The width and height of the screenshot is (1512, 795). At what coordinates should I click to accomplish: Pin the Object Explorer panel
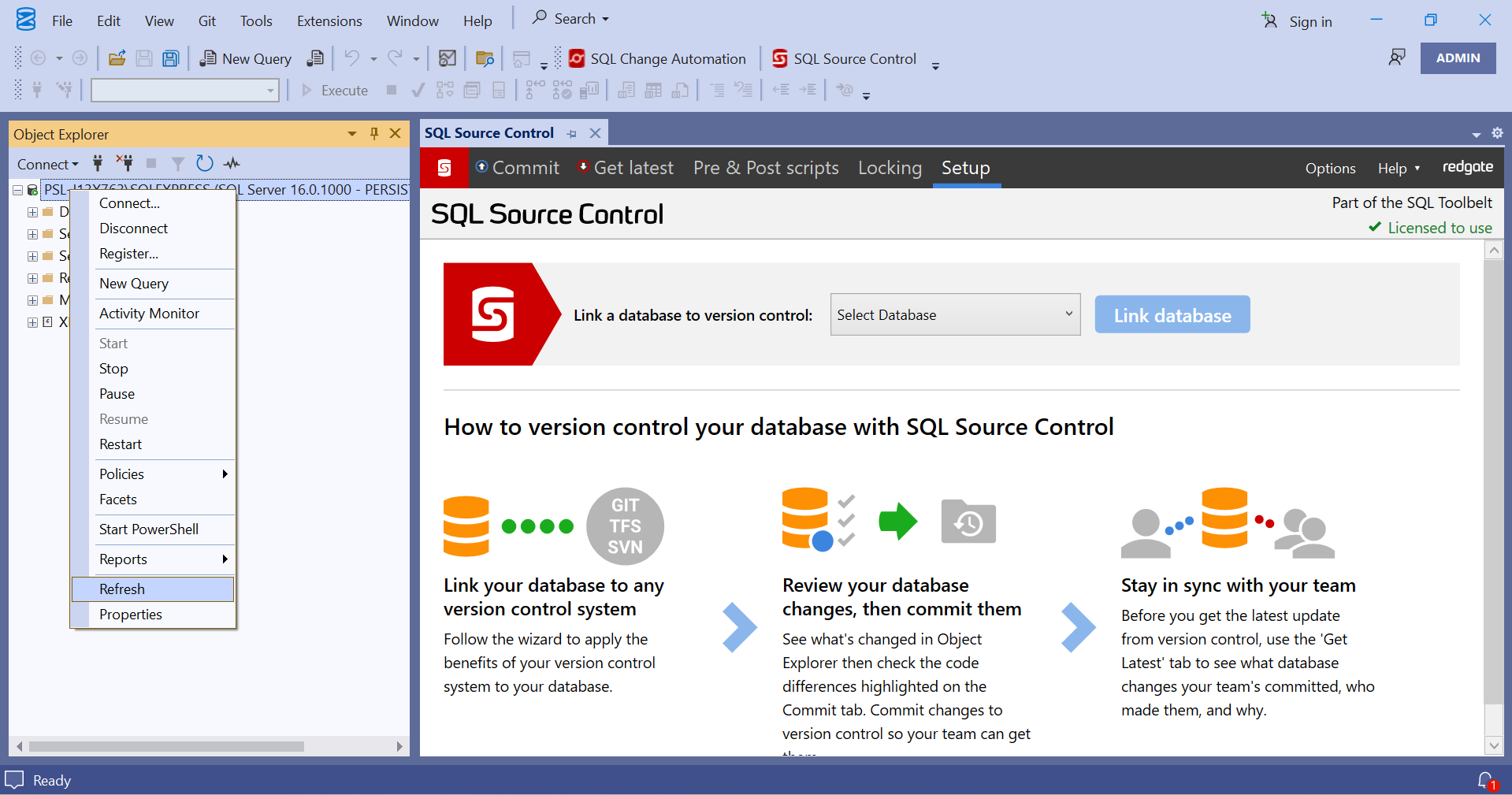tap(374, 134)
